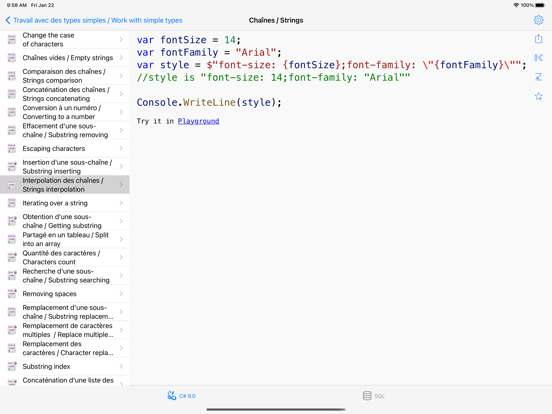Screen dimensions: 552x414
Task: Tap the SQL database icon
Action: (367, 395)
